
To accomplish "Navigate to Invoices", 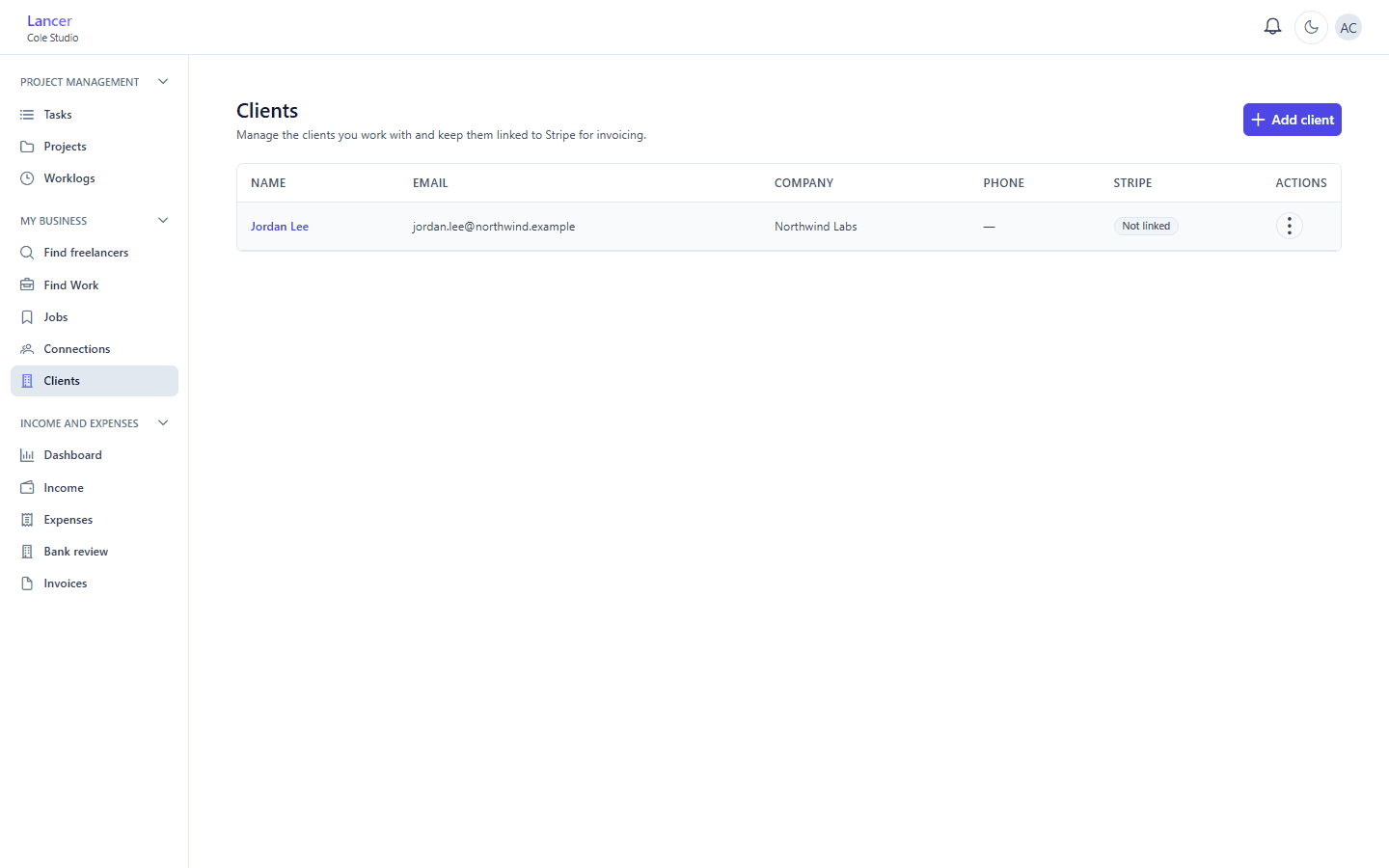I will 95,583.
